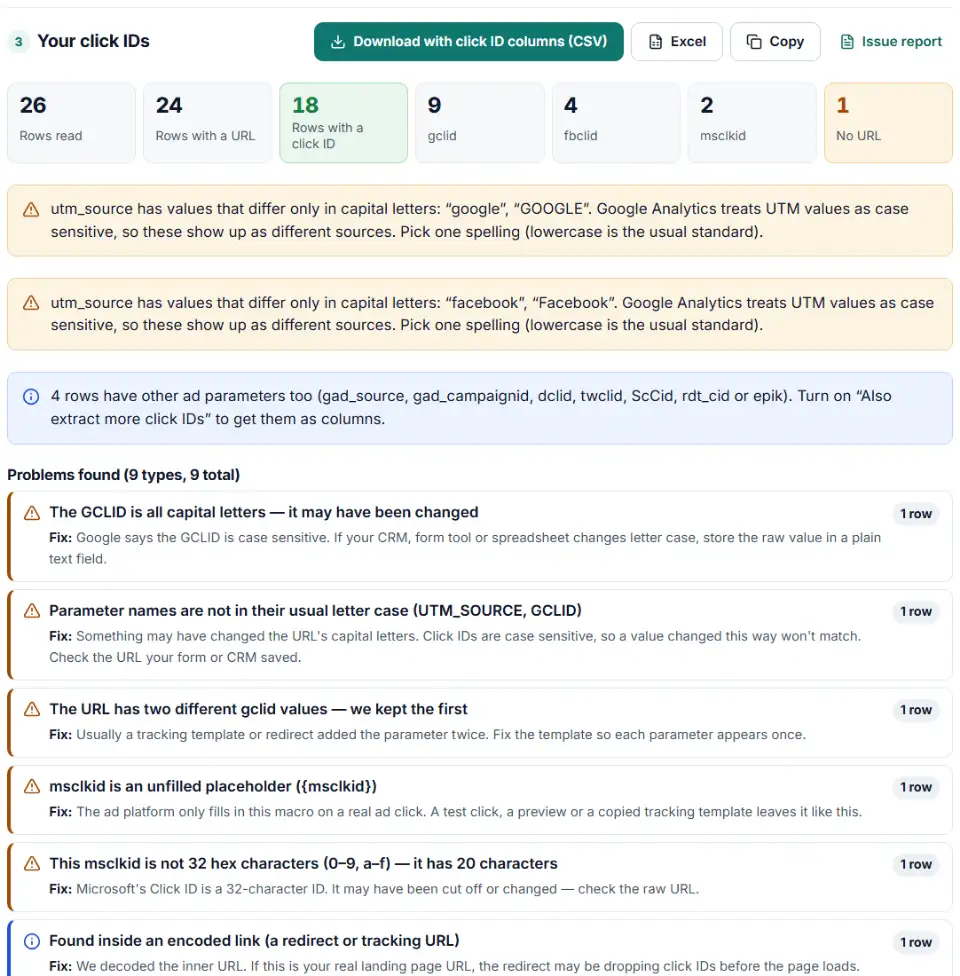This screenshot has width=960, height=976.
Task: Click the spreadsheet icon beside Excel
Action: [x=655, y=42]
